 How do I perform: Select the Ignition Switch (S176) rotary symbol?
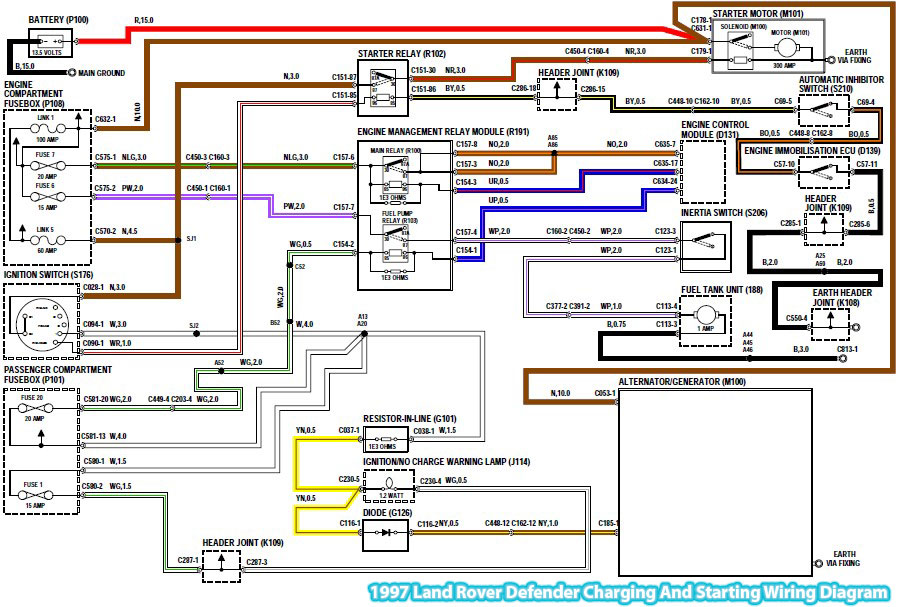click(x=42, y=324)
